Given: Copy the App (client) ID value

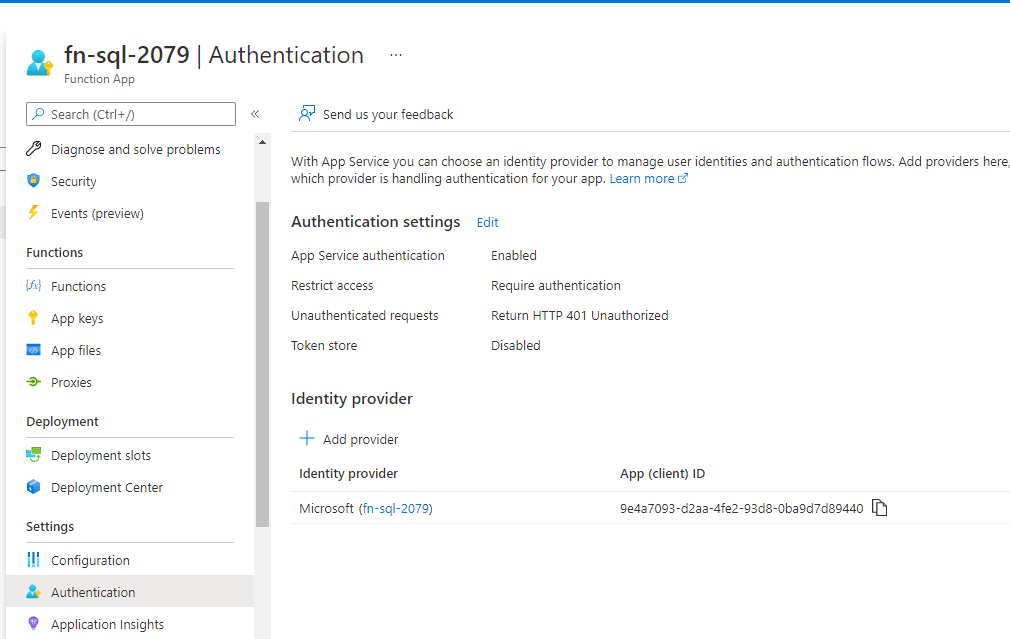Looking at the screenshot, I should point(879,508).
